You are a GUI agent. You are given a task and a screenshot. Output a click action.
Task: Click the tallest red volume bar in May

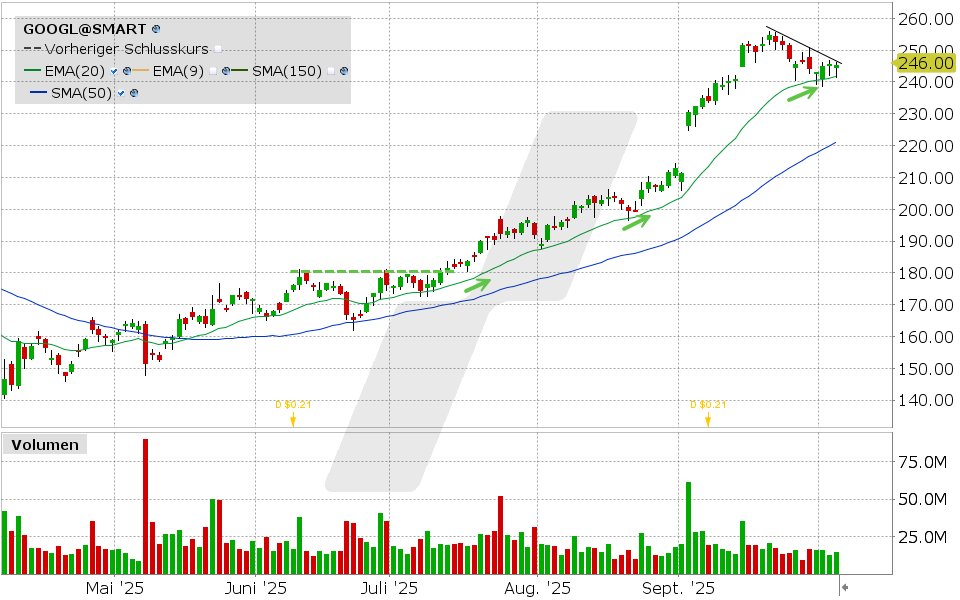(x=145, y=506)
